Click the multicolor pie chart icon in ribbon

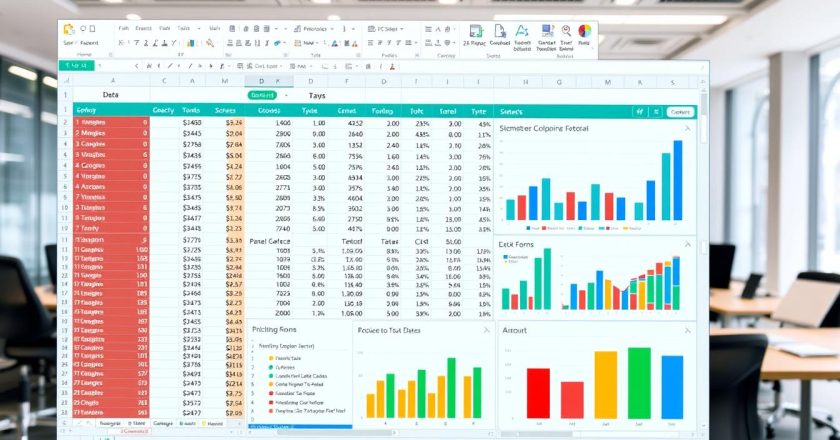pyautogui.click(x=585, y=33)
